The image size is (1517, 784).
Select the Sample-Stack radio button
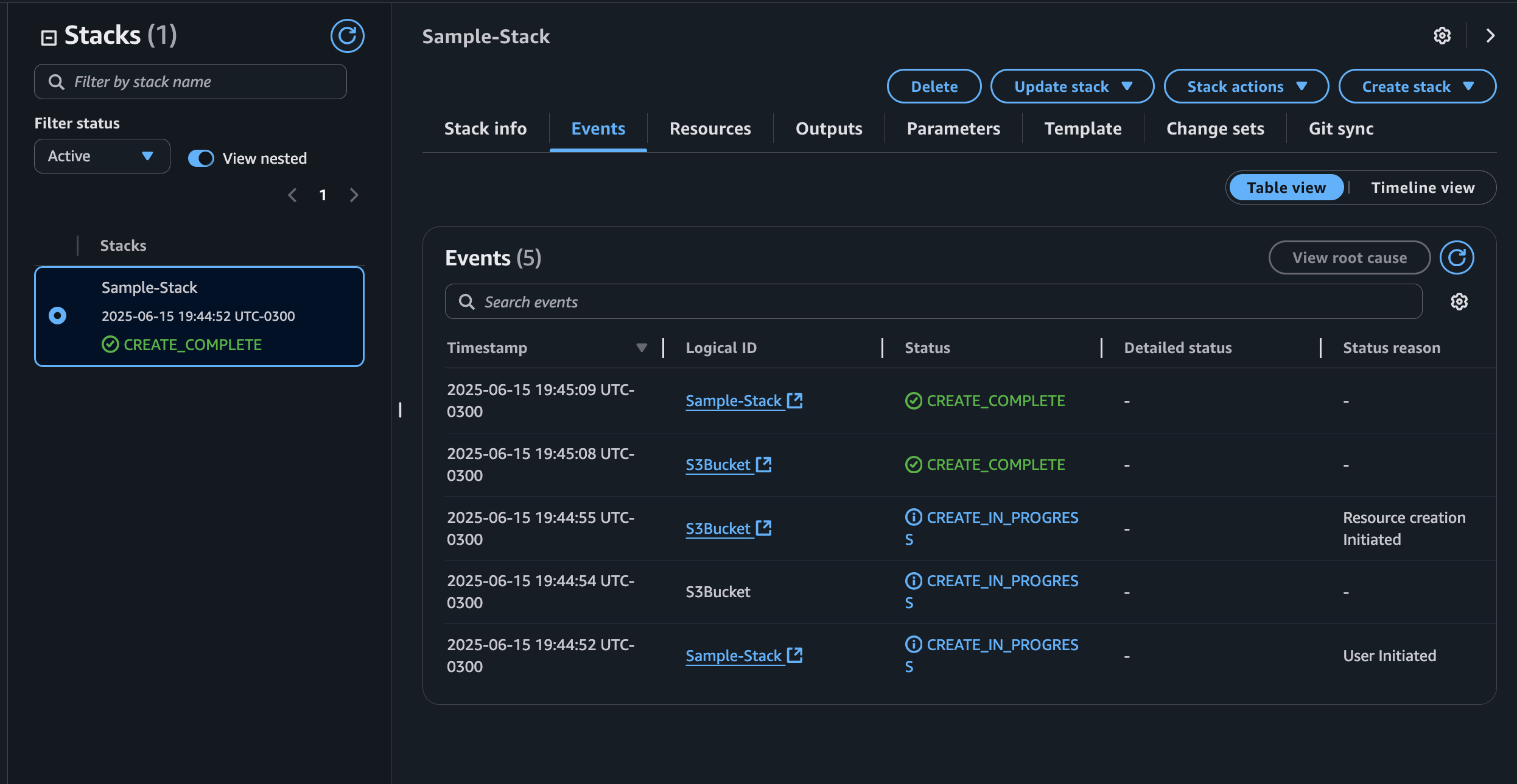tap(57, 315)
